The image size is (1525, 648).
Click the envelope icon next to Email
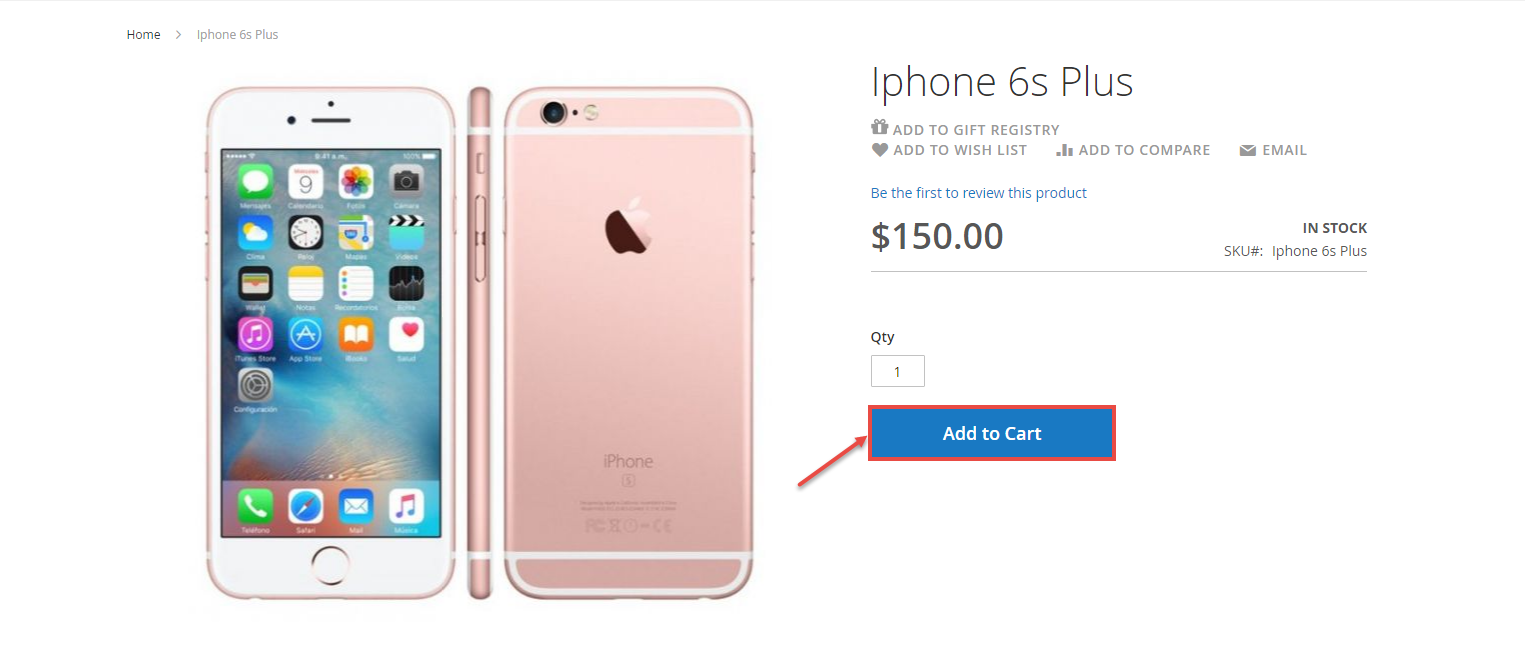point(1247,151)
